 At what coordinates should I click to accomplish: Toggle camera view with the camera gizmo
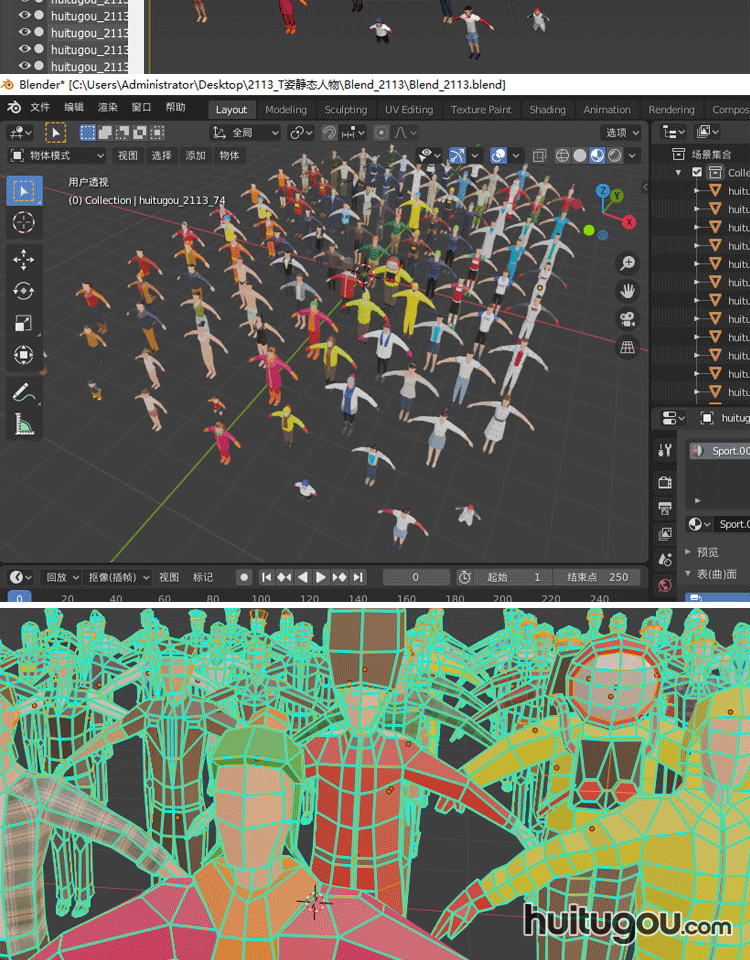628,320
